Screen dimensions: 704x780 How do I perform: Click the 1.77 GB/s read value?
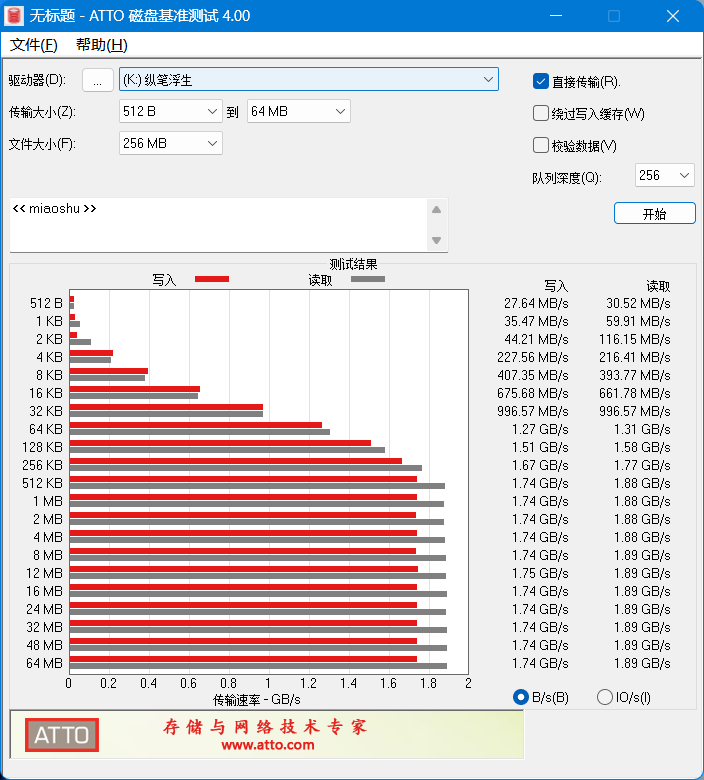[642, 465]
